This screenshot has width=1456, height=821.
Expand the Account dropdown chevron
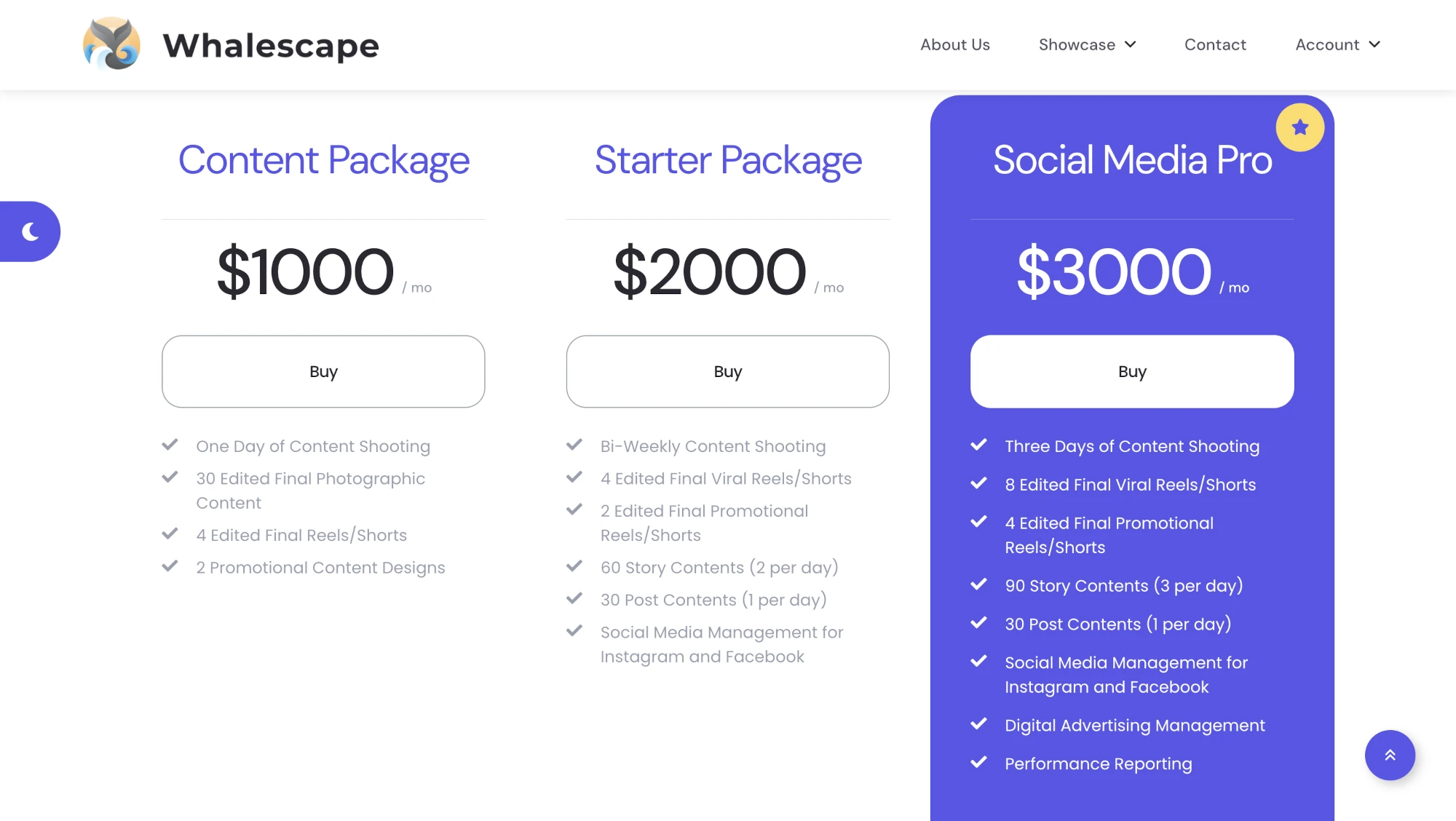click(1374, 44)
